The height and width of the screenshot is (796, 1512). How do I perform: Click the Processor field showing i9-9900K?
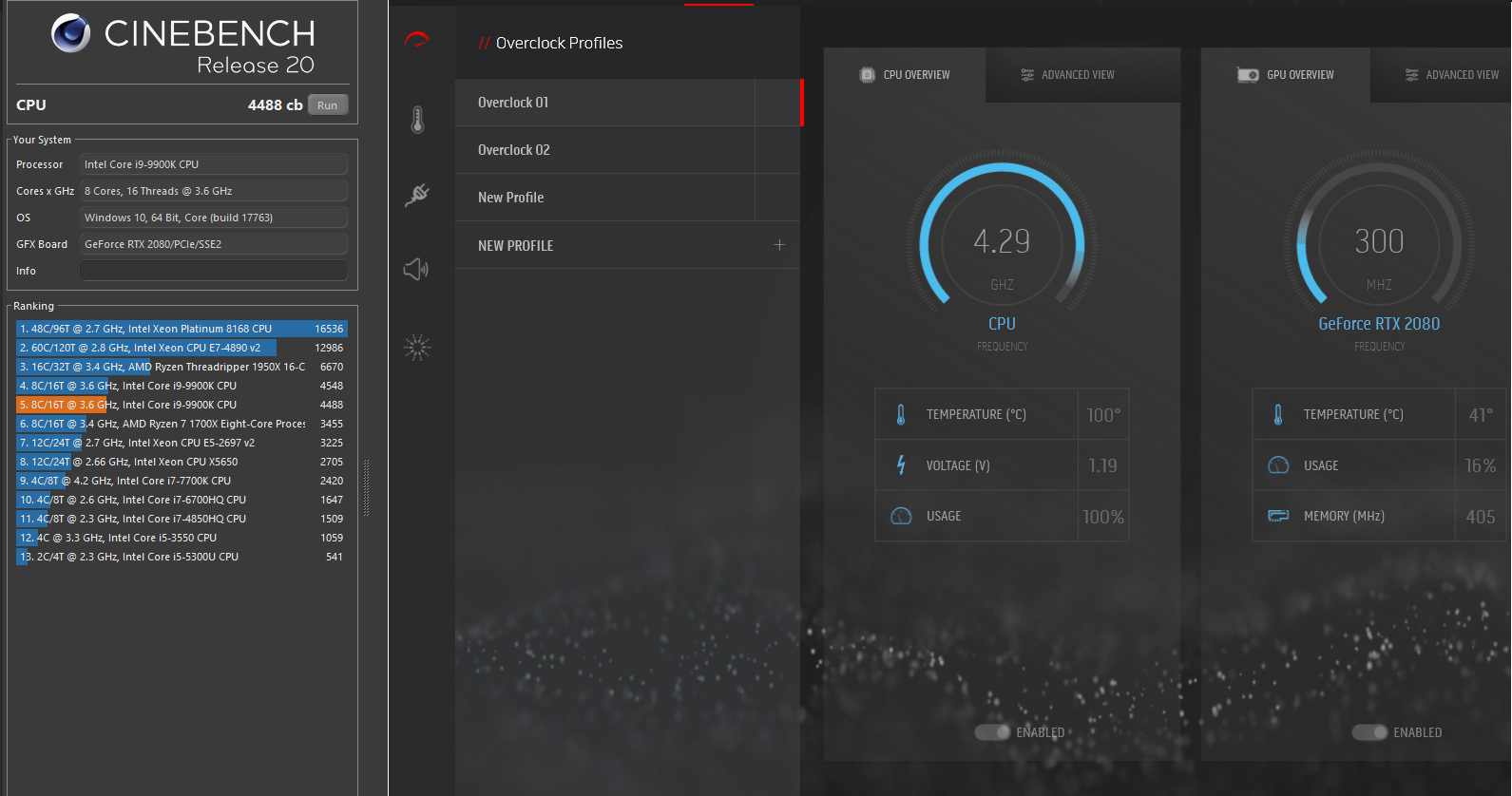click(214, 164)
